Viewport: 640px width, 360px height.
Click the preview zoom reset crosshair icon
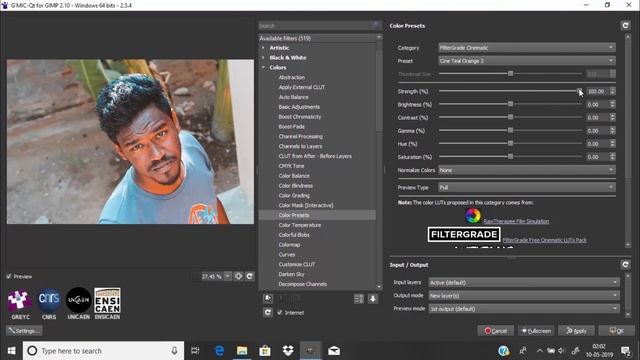click(238, 276)
